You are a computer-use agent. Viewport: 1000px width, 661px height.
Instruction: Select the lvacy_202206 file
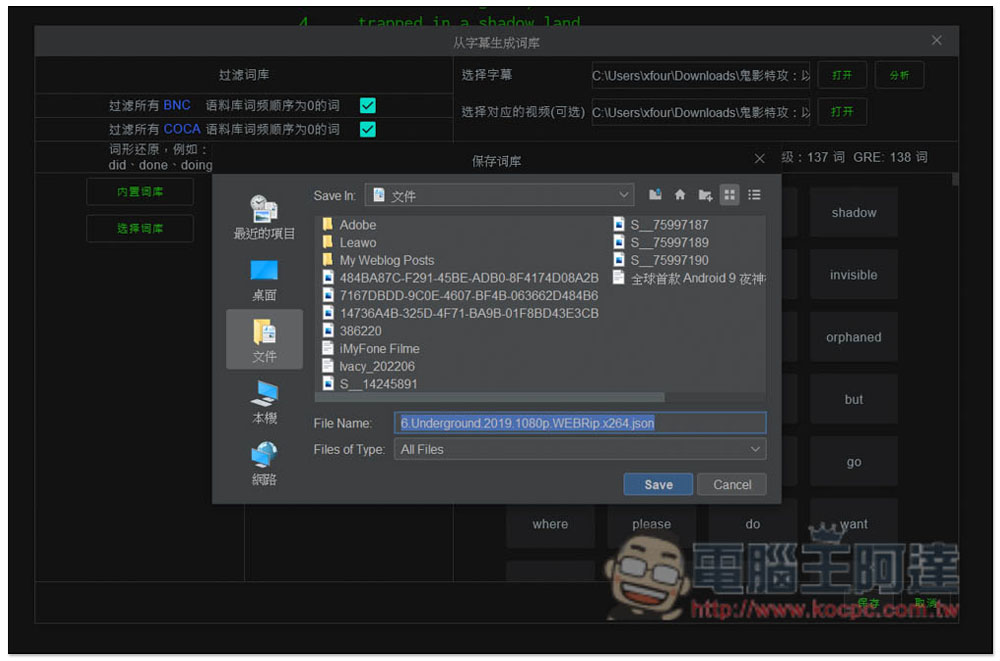pos(368,366)
